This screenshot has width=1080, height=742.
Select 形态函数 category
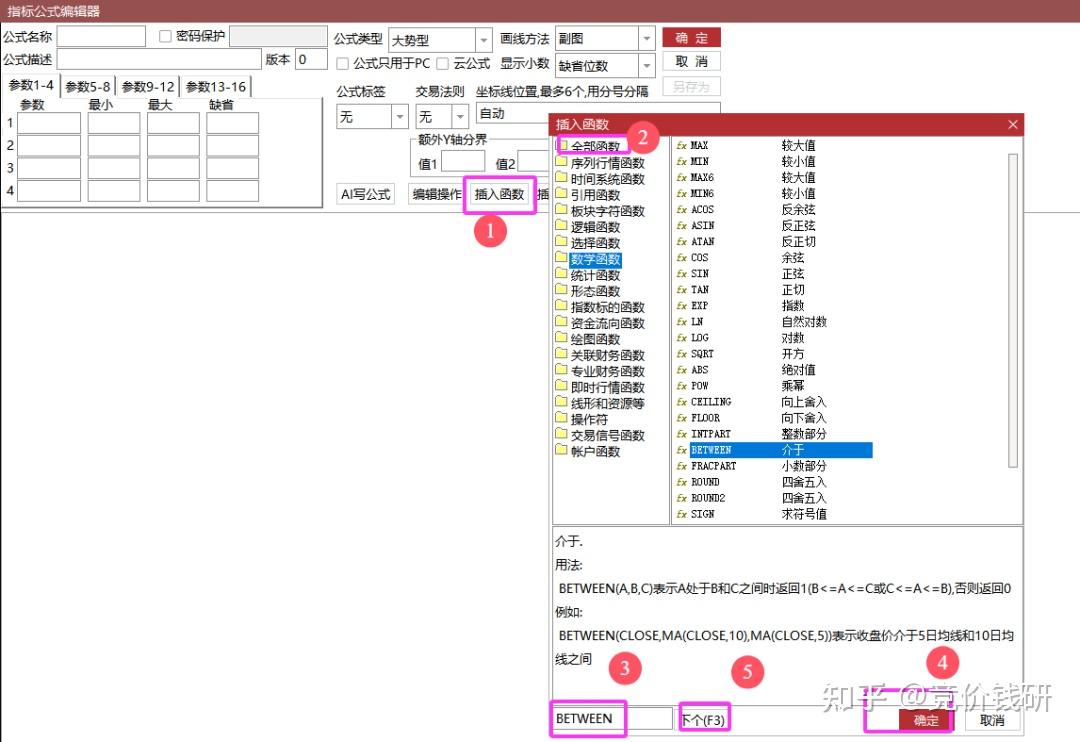coord(595,291)
